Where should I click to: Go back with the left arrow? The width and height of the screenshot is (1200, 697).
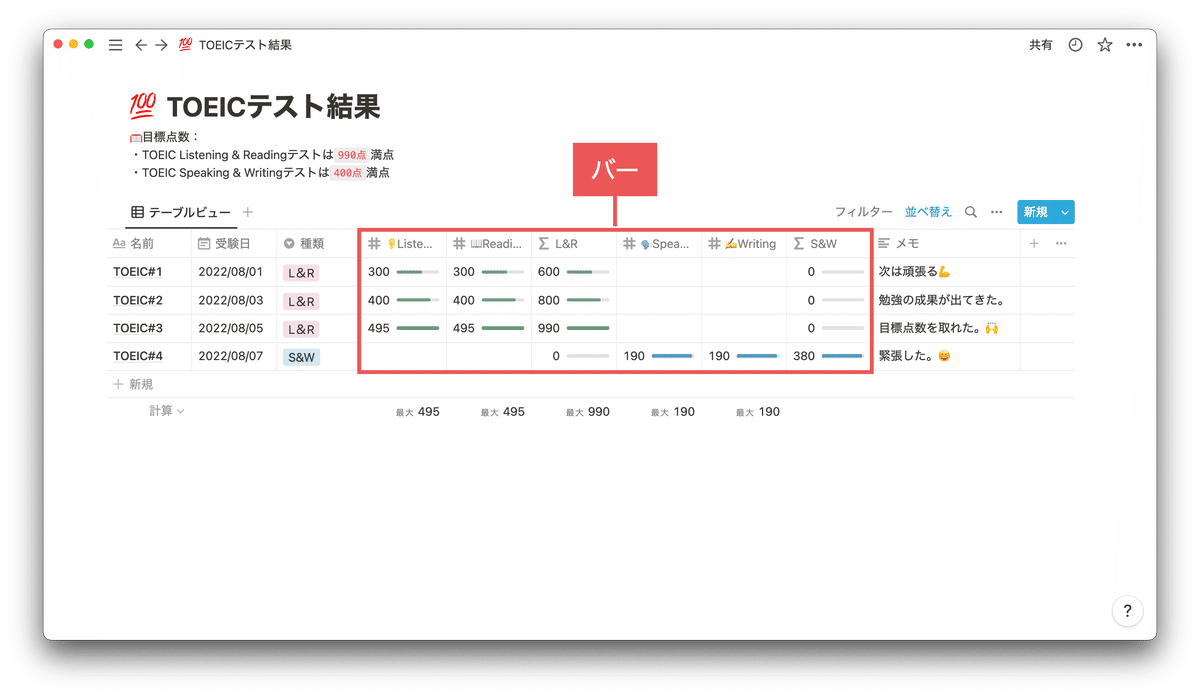141,45
